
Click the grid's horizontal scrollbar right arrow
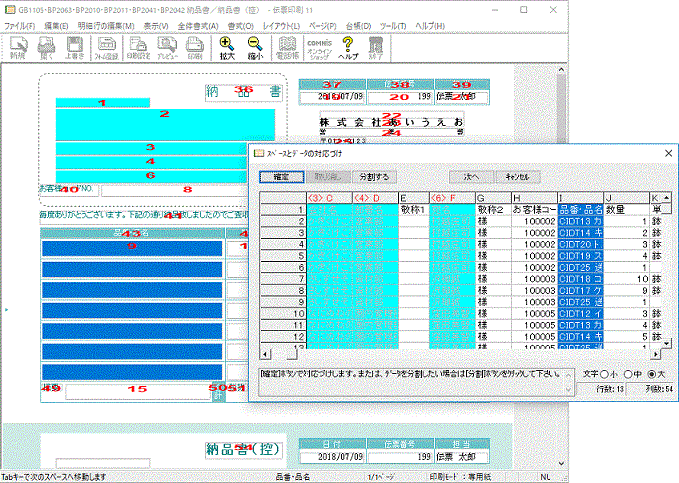(656, 354)
